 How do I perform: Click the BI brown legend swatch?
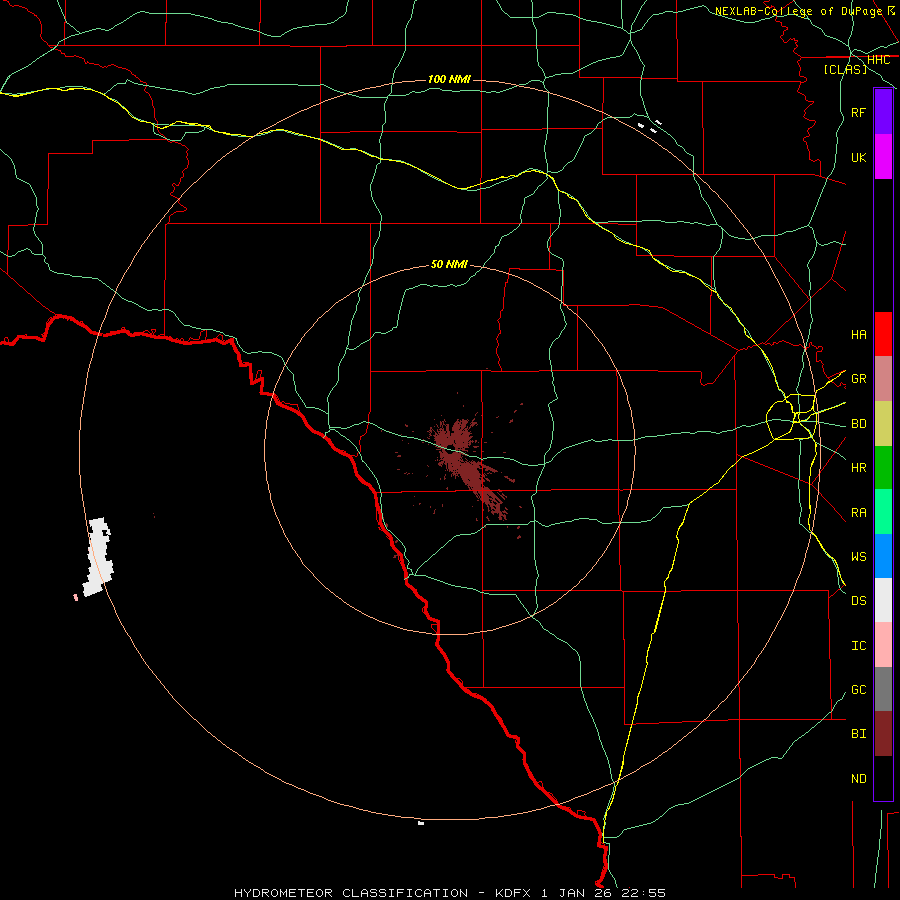(883, 734)
